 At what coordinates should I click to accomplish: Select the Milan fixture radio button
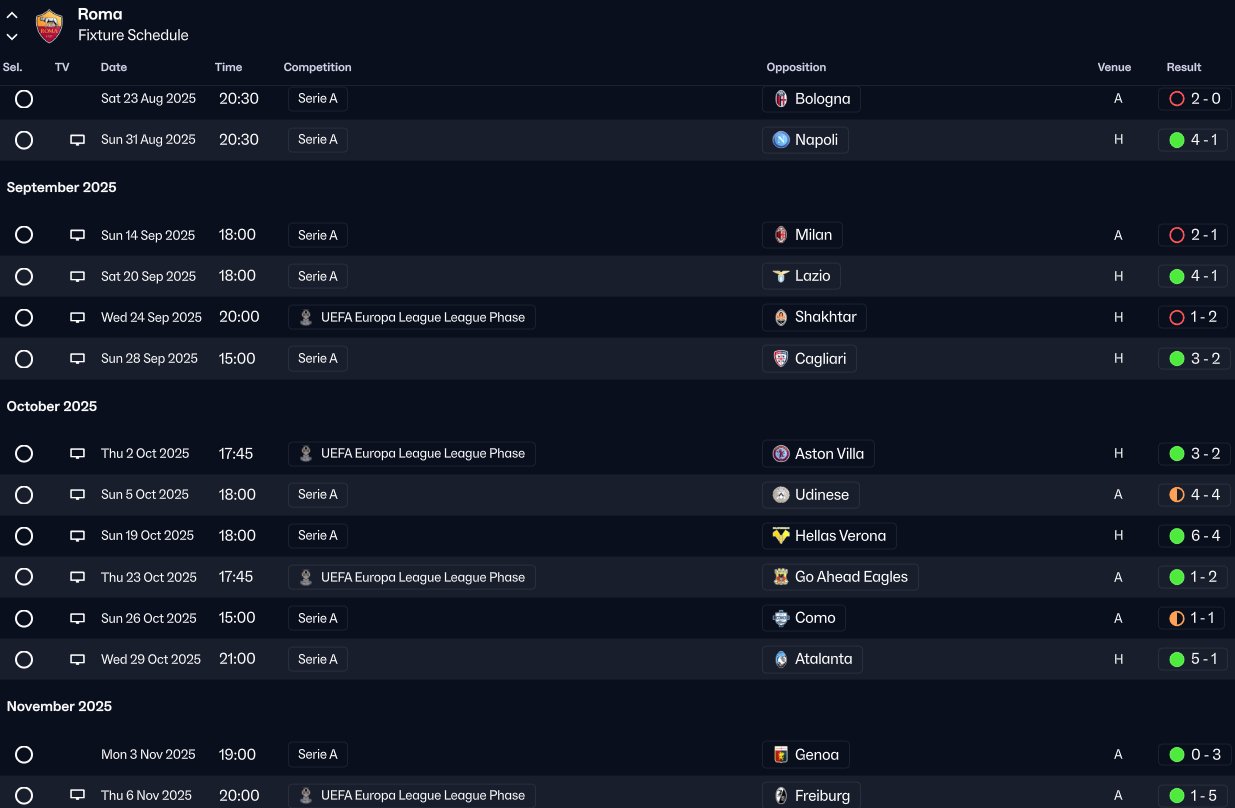(x=24, y=235)
